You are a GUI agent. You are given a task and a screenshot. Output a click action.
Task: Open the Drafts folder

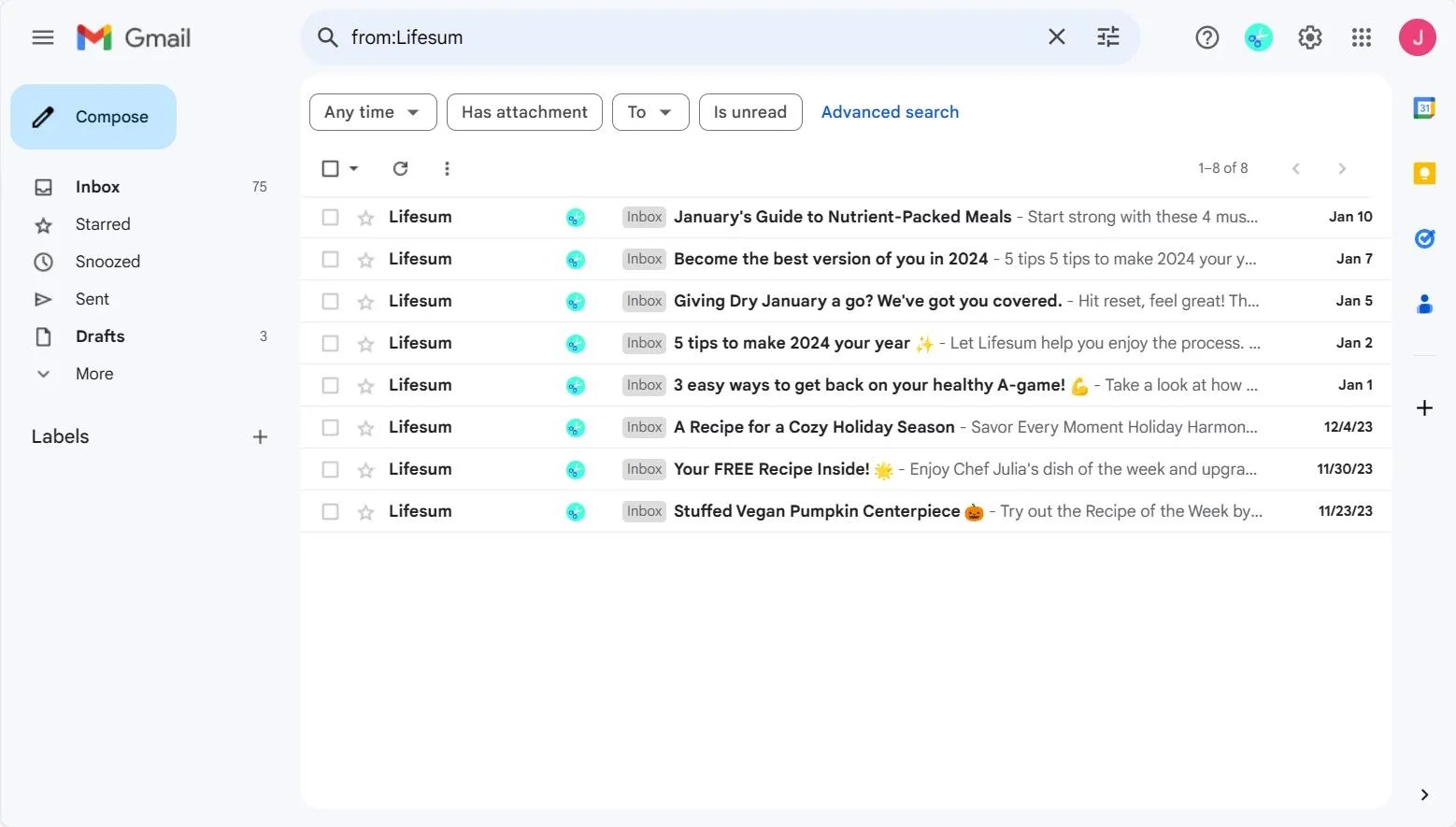click(x=100, y=336)
